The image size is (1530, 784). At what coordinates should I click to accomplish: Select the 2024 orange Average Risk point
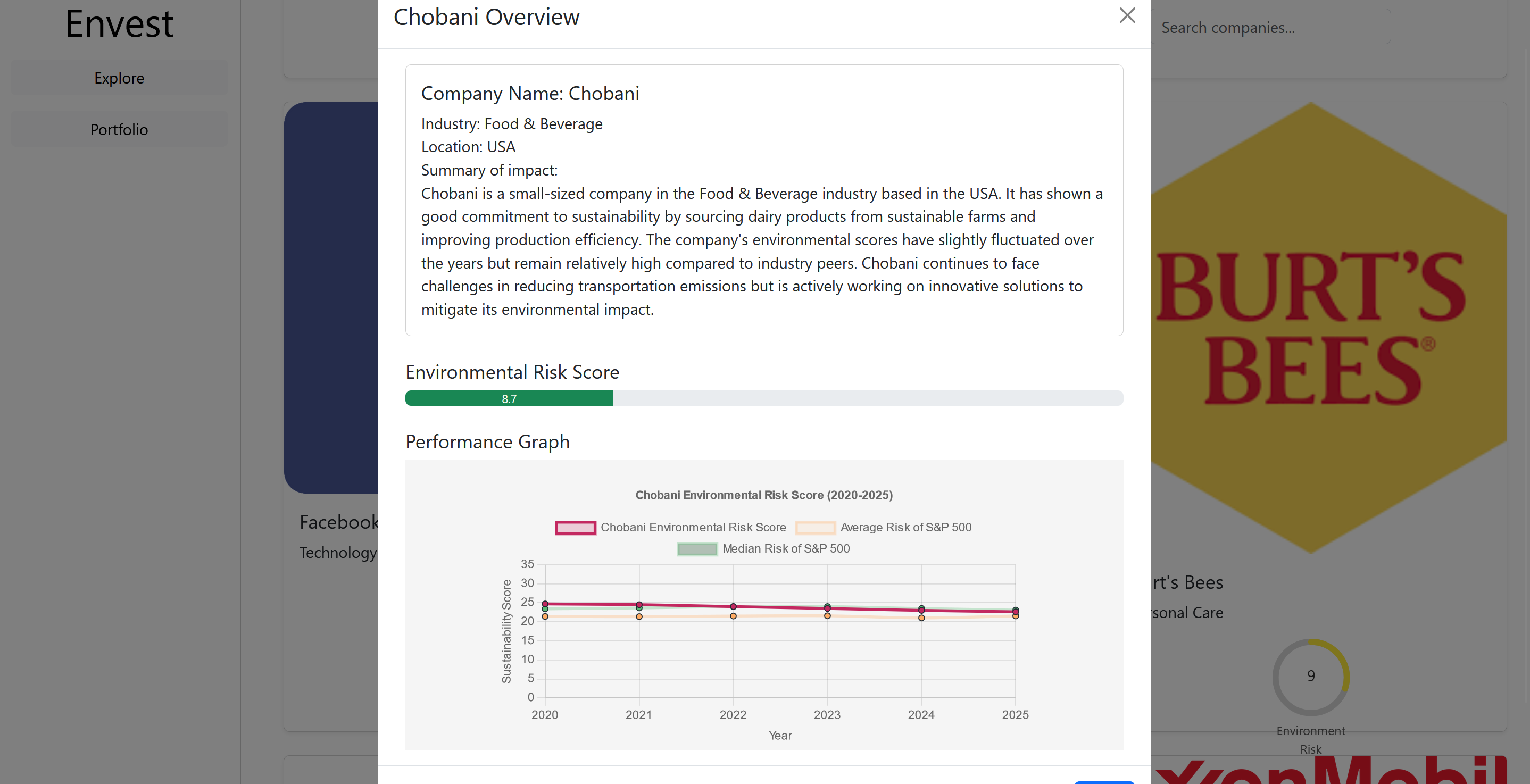pyautogui.click(x=921, y=618)
